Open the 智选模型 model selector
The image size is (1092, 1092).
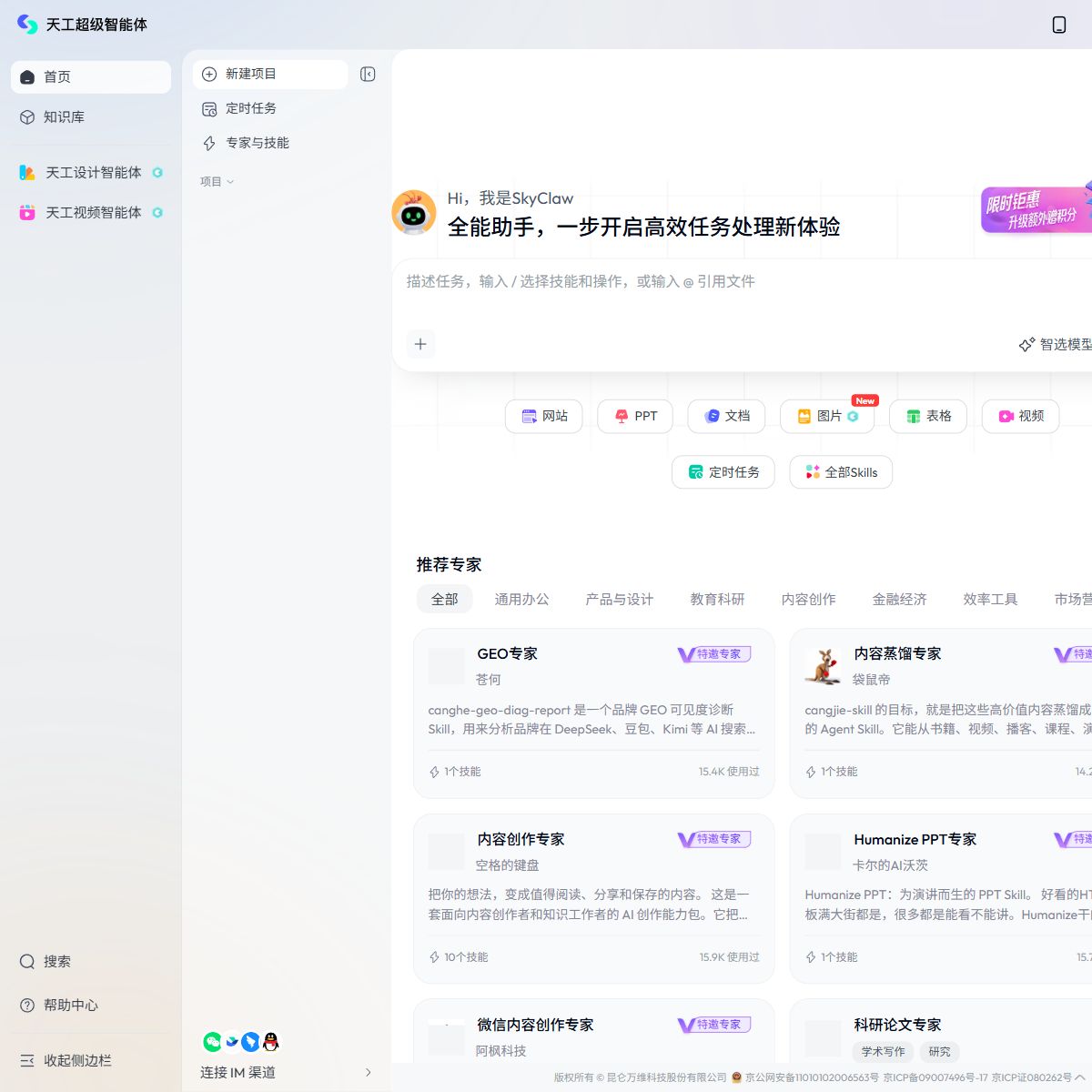[x=1056, y=345]
